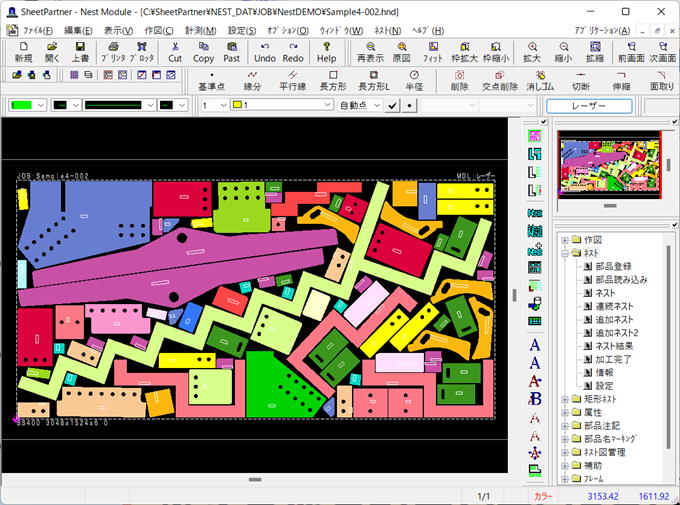Select the 長方形 rectangle drawing tool

pyautogui.click(x=332, y=80)
